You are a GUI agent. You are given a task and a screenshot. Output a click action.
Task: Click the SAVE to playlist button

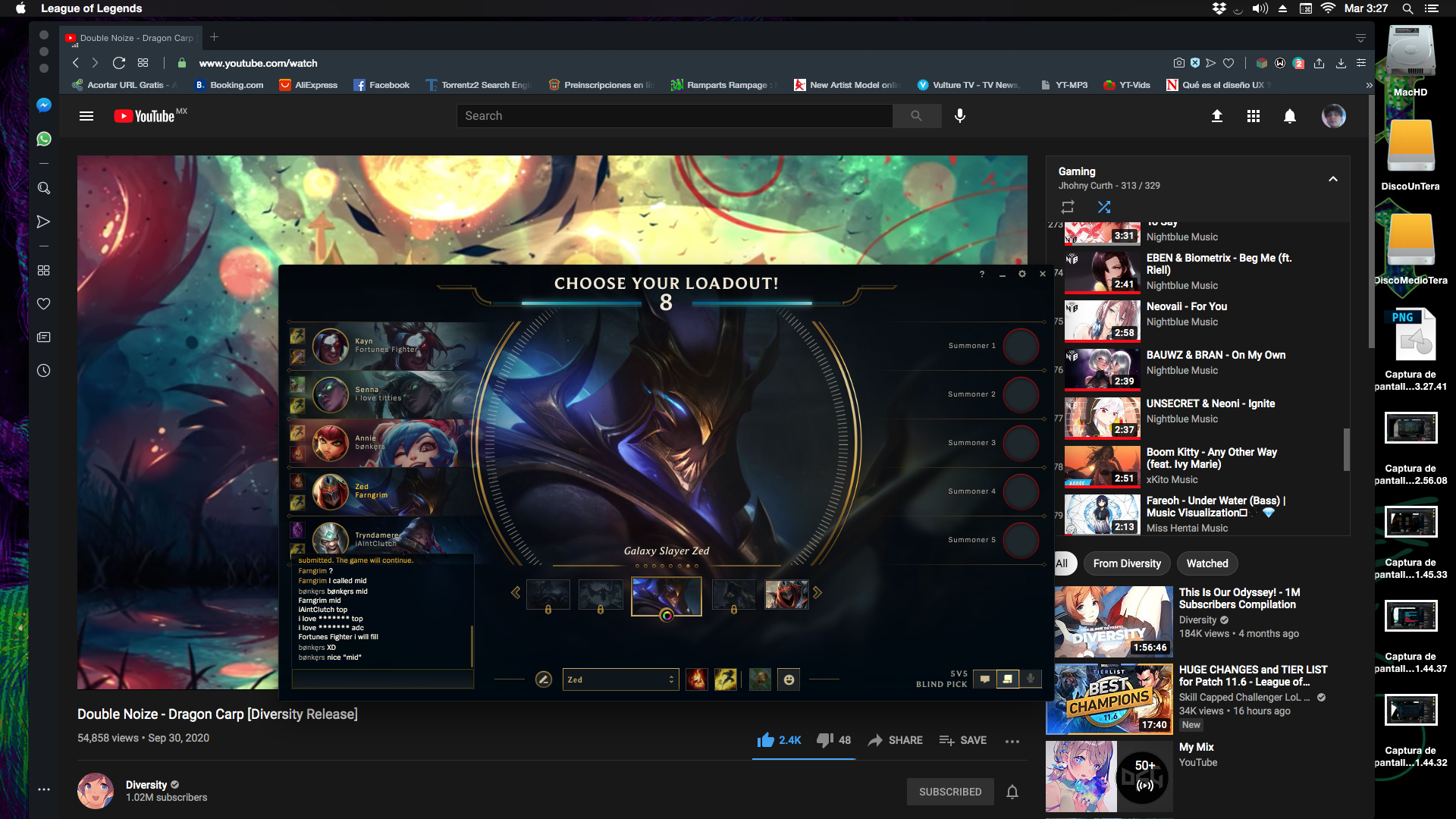point(962,740)
